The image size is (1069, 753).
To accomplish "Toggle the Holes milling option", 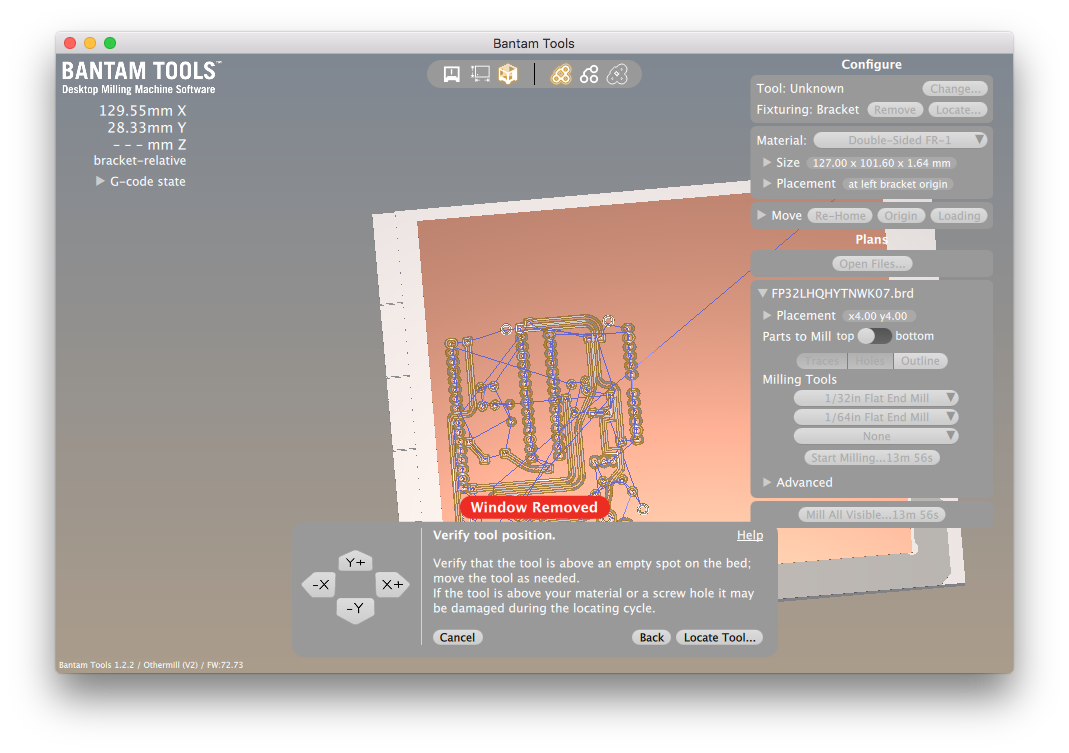I will pos(870,361).
